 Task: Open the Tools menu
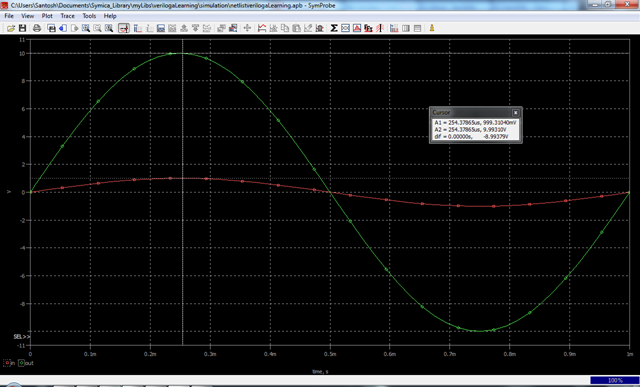tap(89, 16)
